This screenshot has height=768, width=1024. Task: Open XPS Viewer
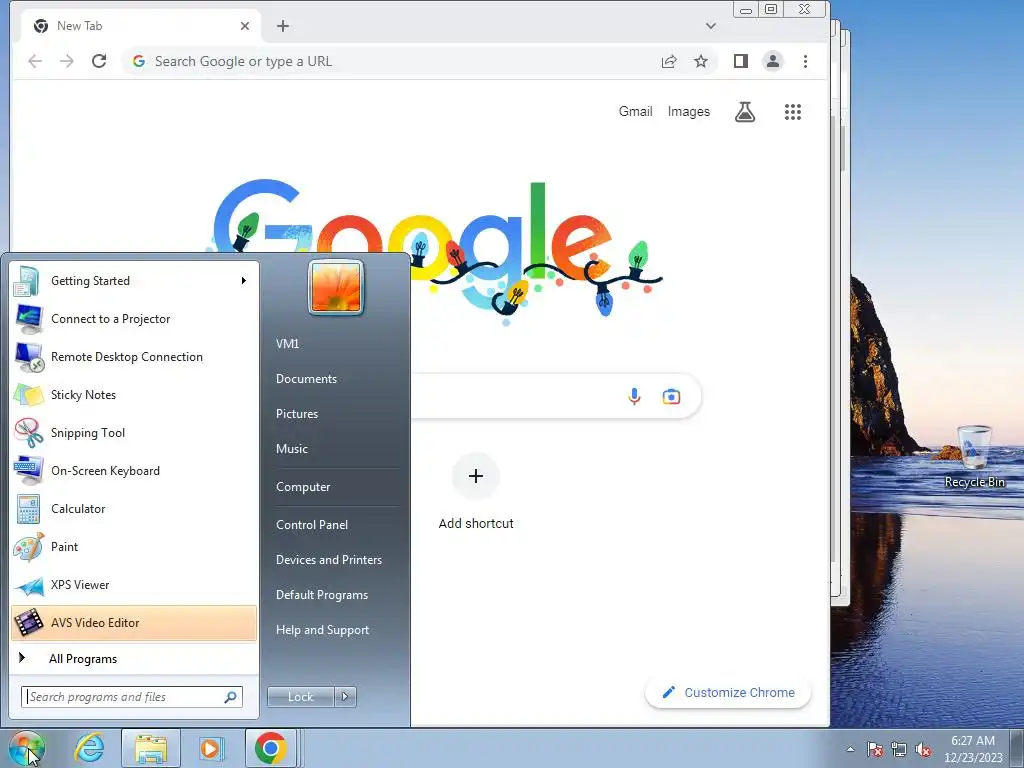pos(134,584)
